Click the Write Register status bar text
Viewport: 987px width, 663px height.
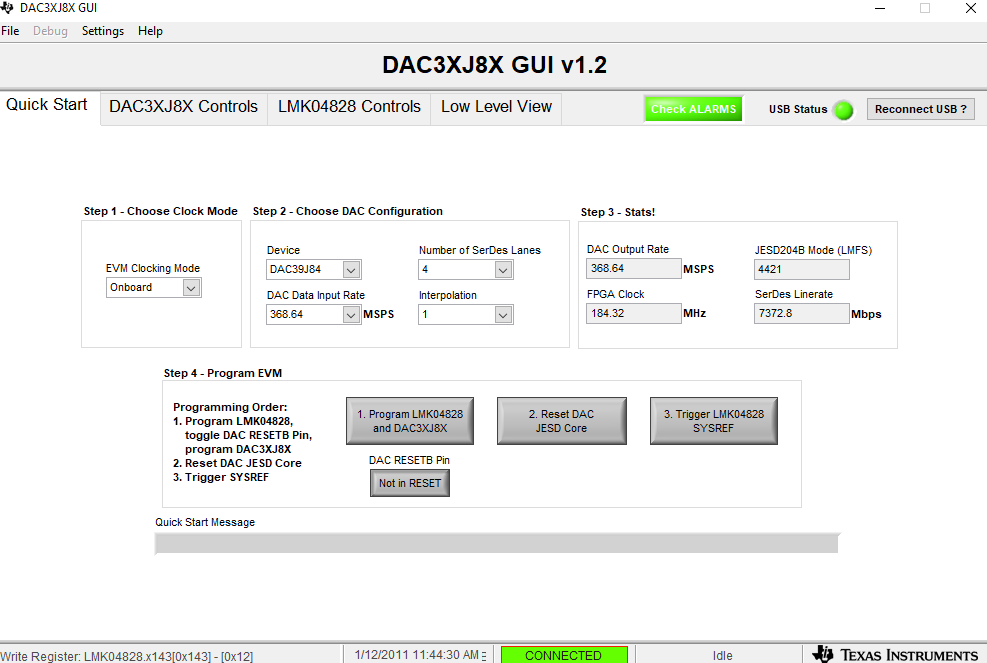point(127,656)
